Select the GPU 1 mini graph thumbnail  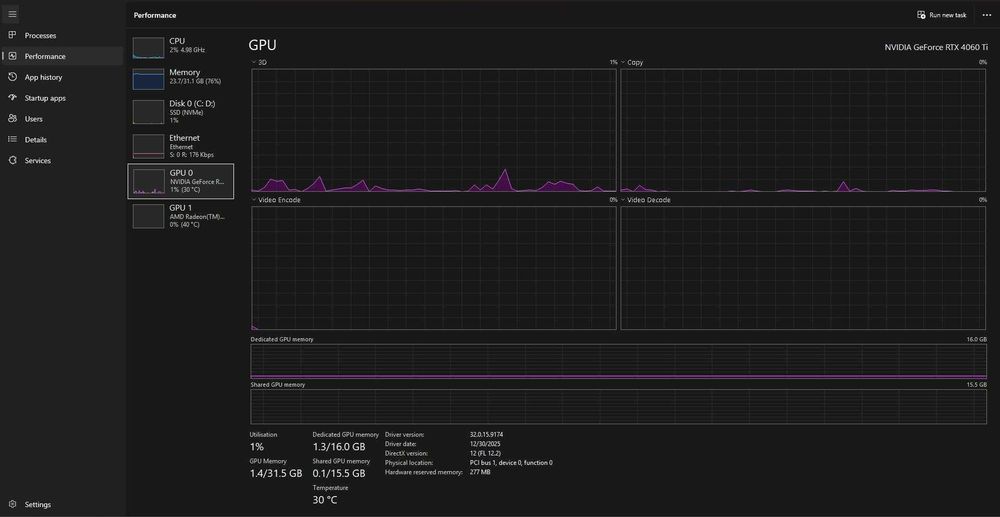click(148, 215)
